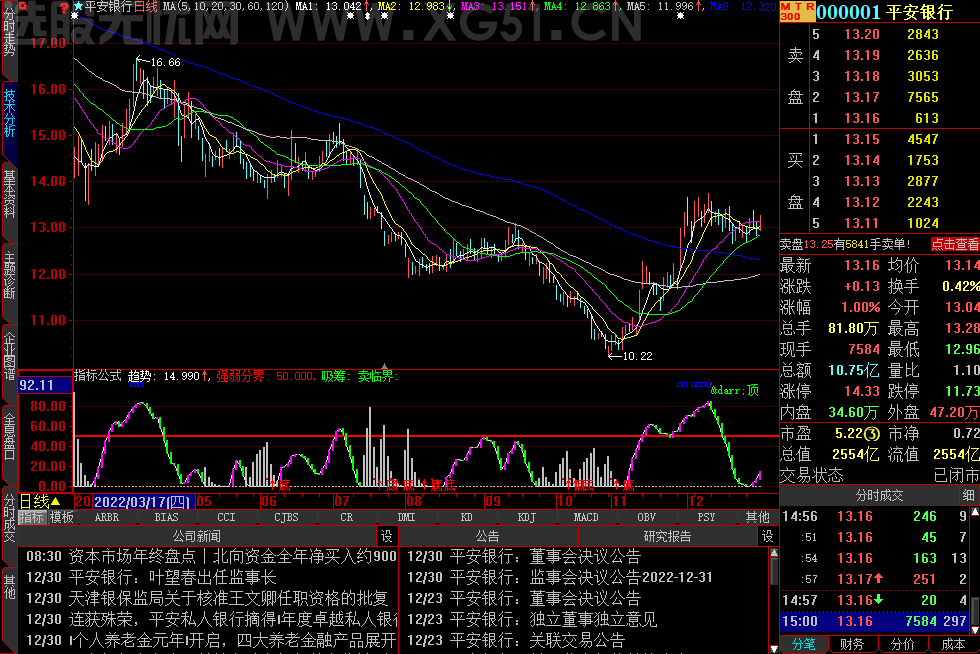Select the 指标 tab
This screenshot has height=654, width=980.
coord(32,517)
